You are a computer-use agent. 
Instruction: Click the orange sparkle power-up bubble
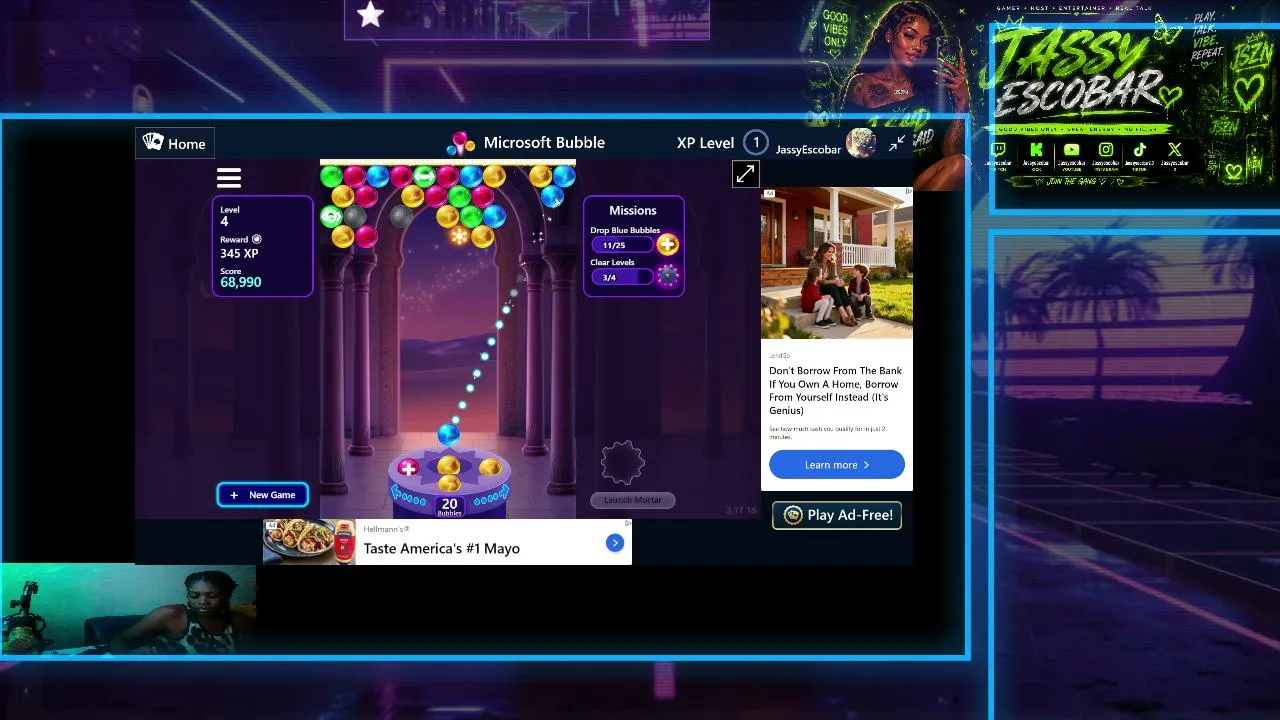click(x=460, y=236)
